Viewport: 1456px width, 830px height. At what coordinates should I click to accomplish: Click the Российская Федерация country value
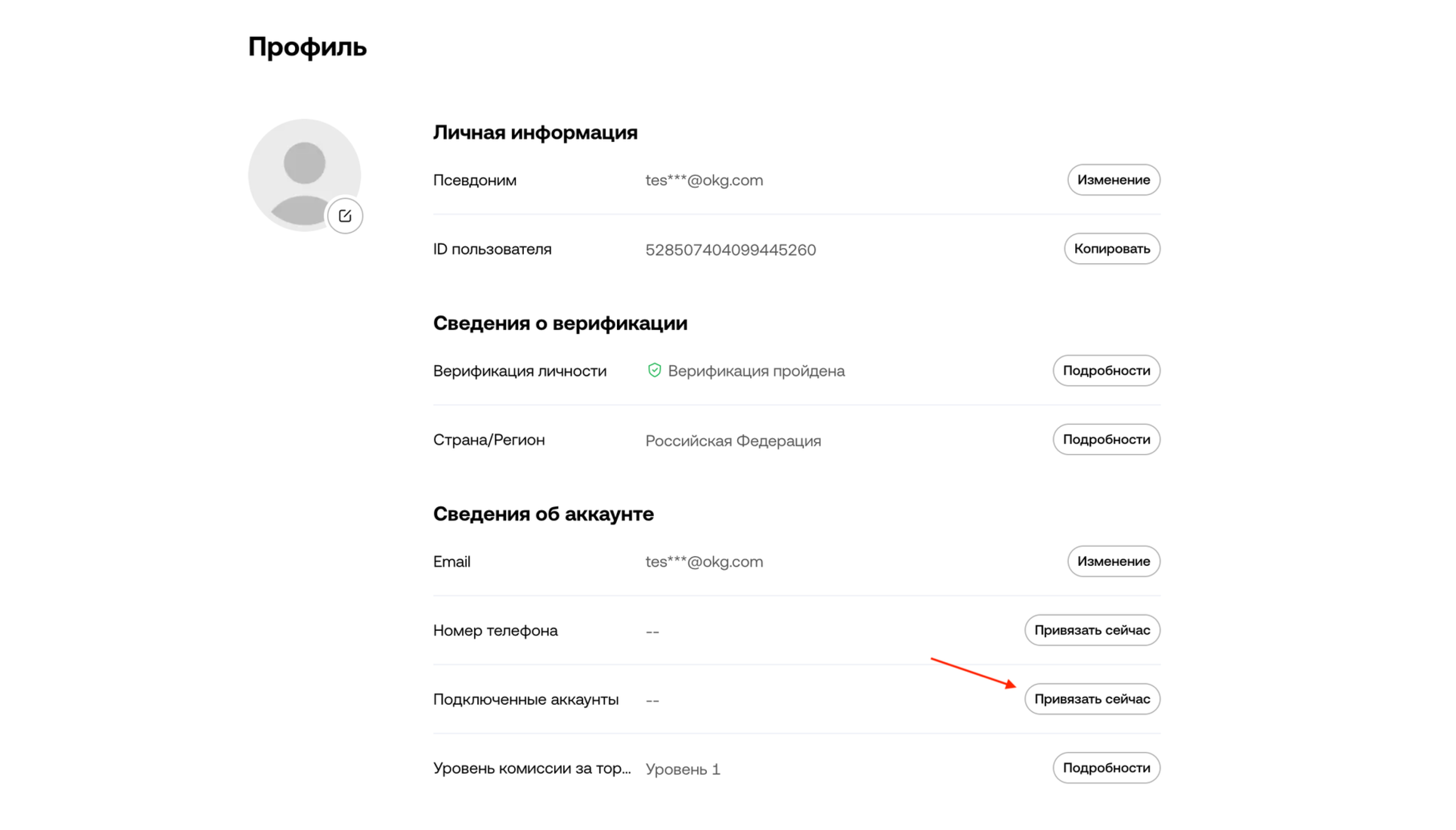(x=733, y=441)
